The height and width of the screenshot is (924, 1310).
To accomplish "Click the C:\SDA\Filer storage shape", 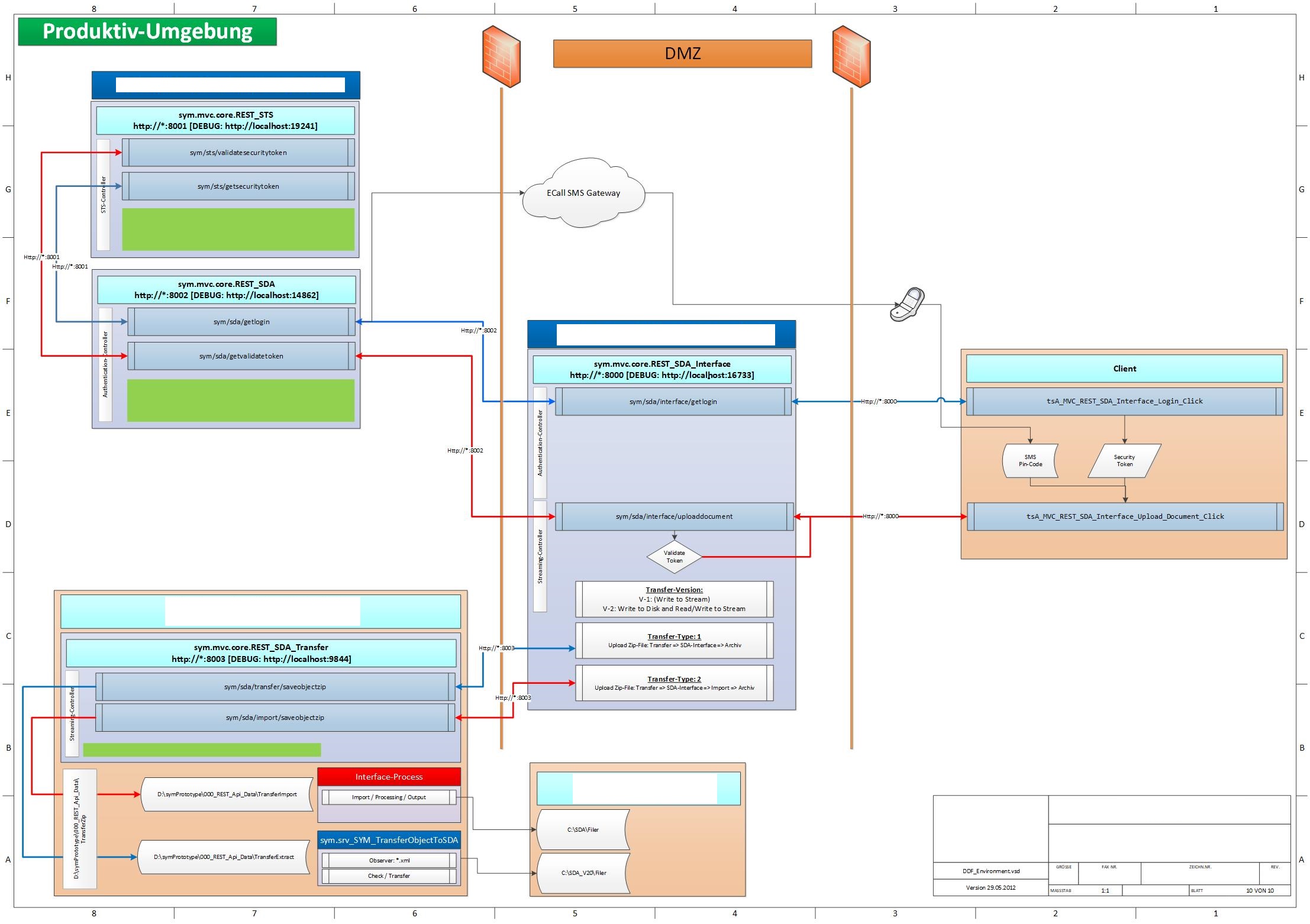I will (x=583, y=829).
